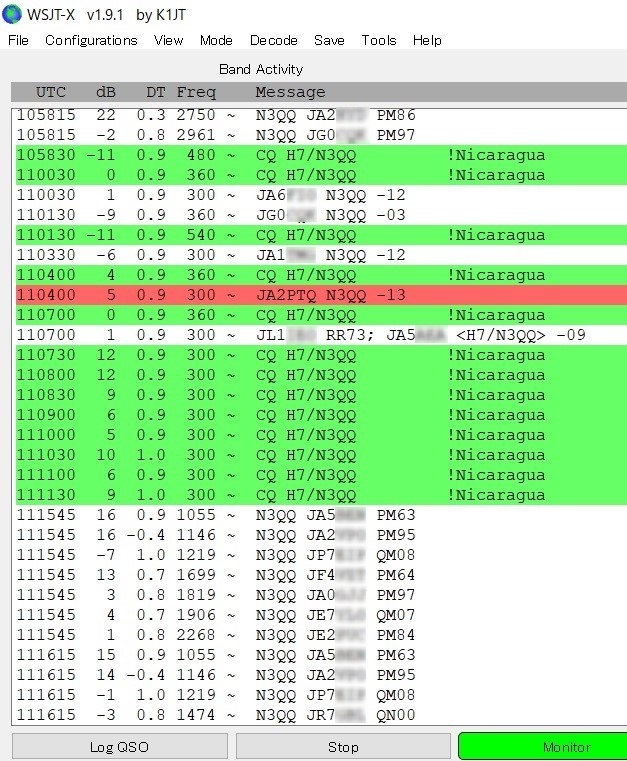
Task: Click the Log QSO button
Action: (119, 746)
